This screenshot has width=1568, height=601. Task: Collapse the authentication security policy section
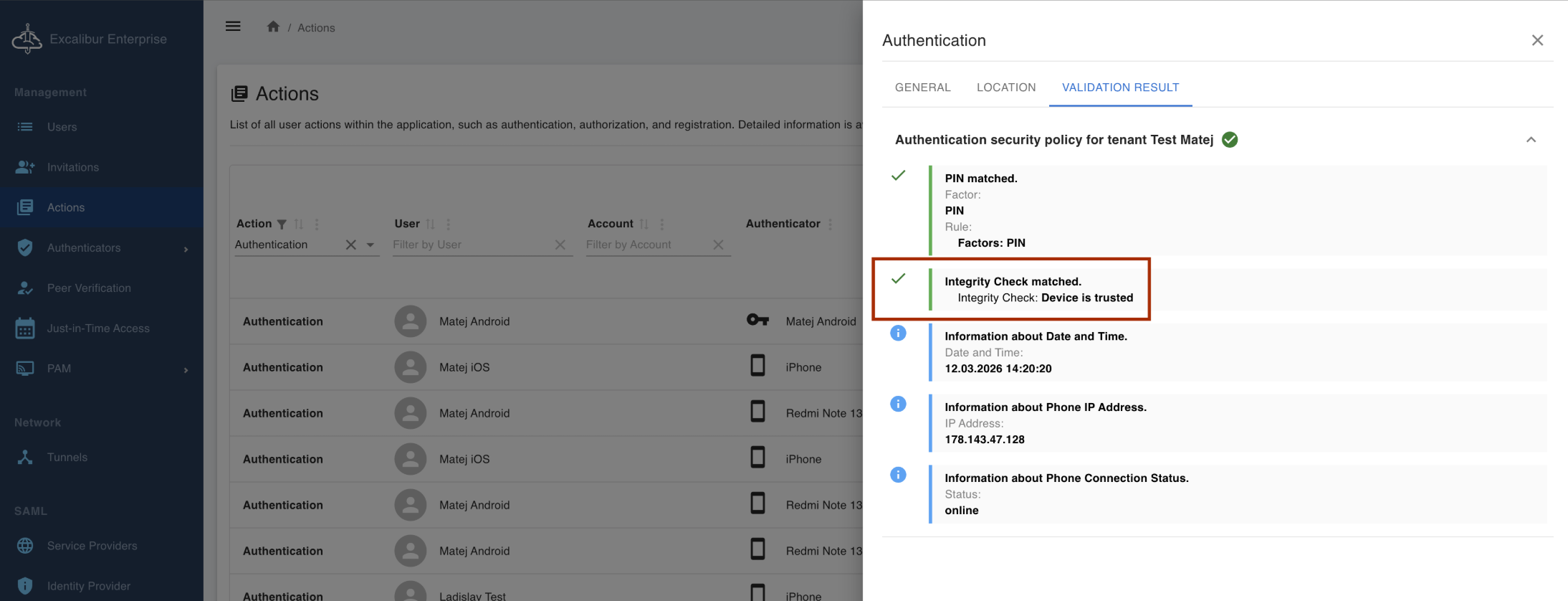[1531, 140]
